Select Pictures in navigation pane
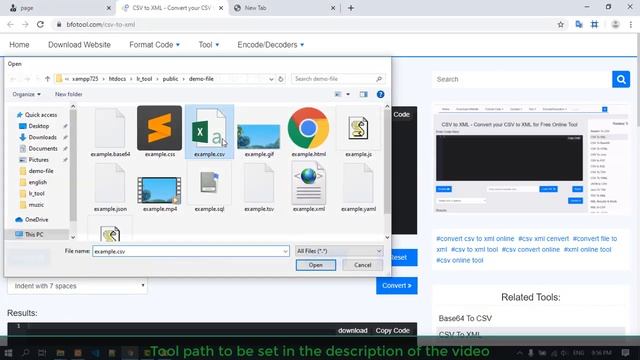Screen dimensions: 640x360 click(38, 160)
